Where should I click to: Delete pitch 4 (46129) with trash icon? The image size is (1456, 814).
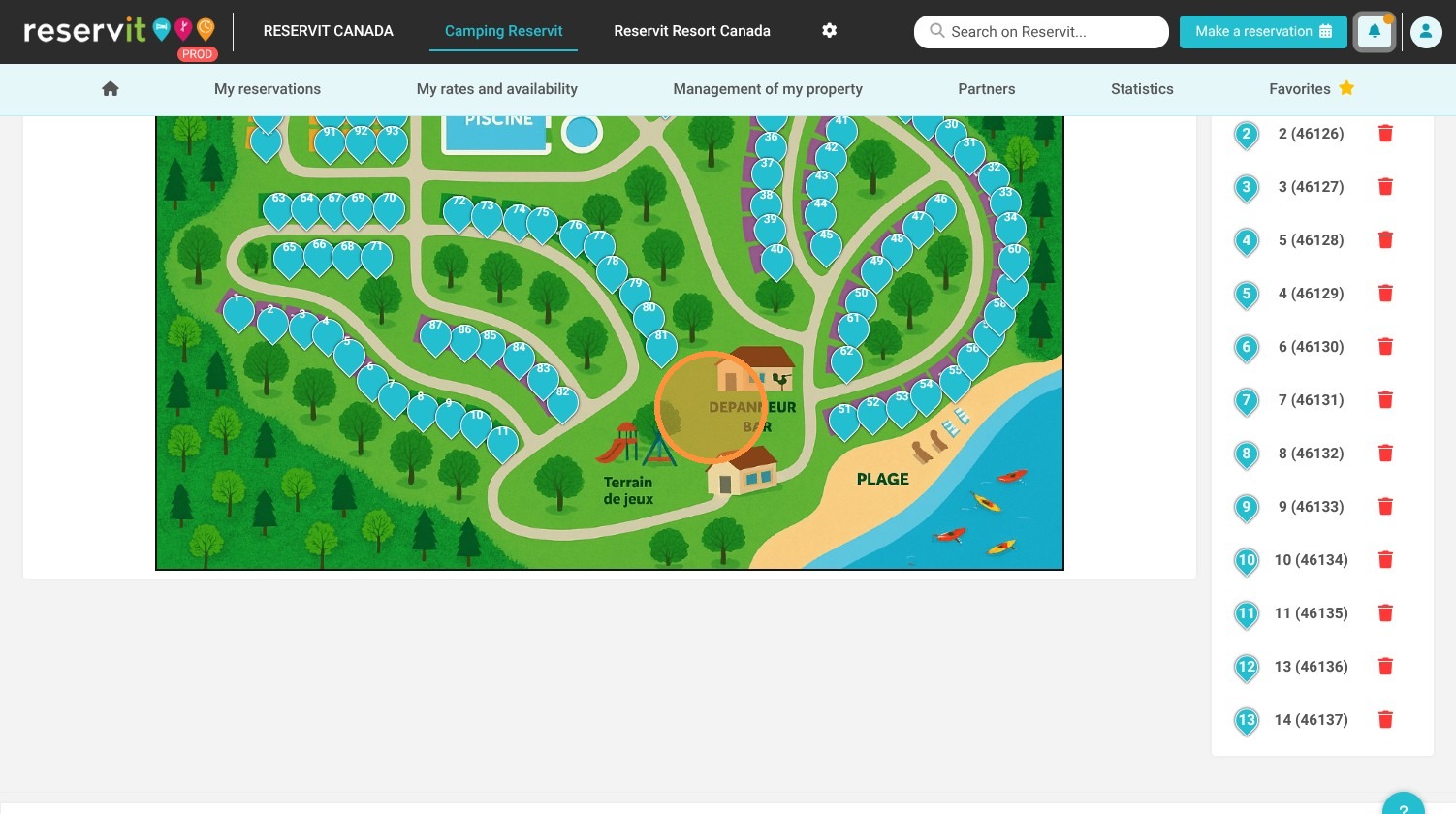(1385, 294)
